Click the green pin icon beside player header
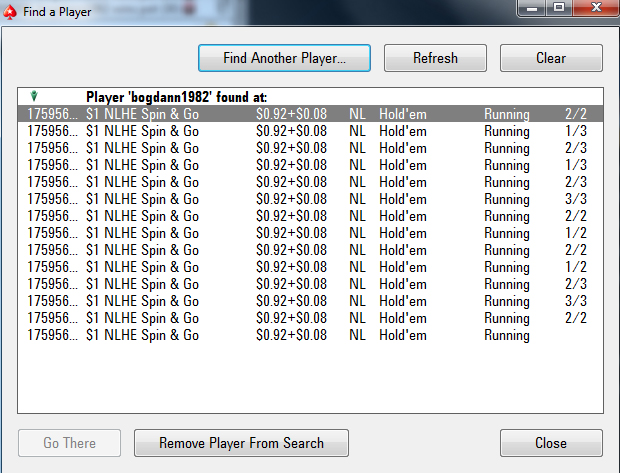The width and height of the screenshot is (620, 473). pyautogui.click(x=34, y=96)
